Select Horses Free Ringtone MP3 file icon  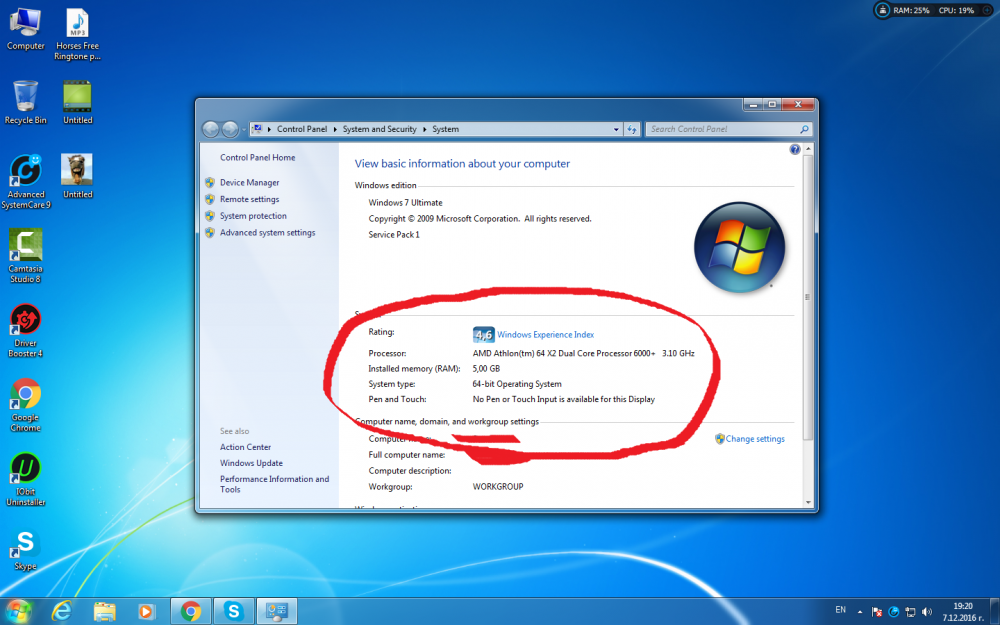point(77,34)
